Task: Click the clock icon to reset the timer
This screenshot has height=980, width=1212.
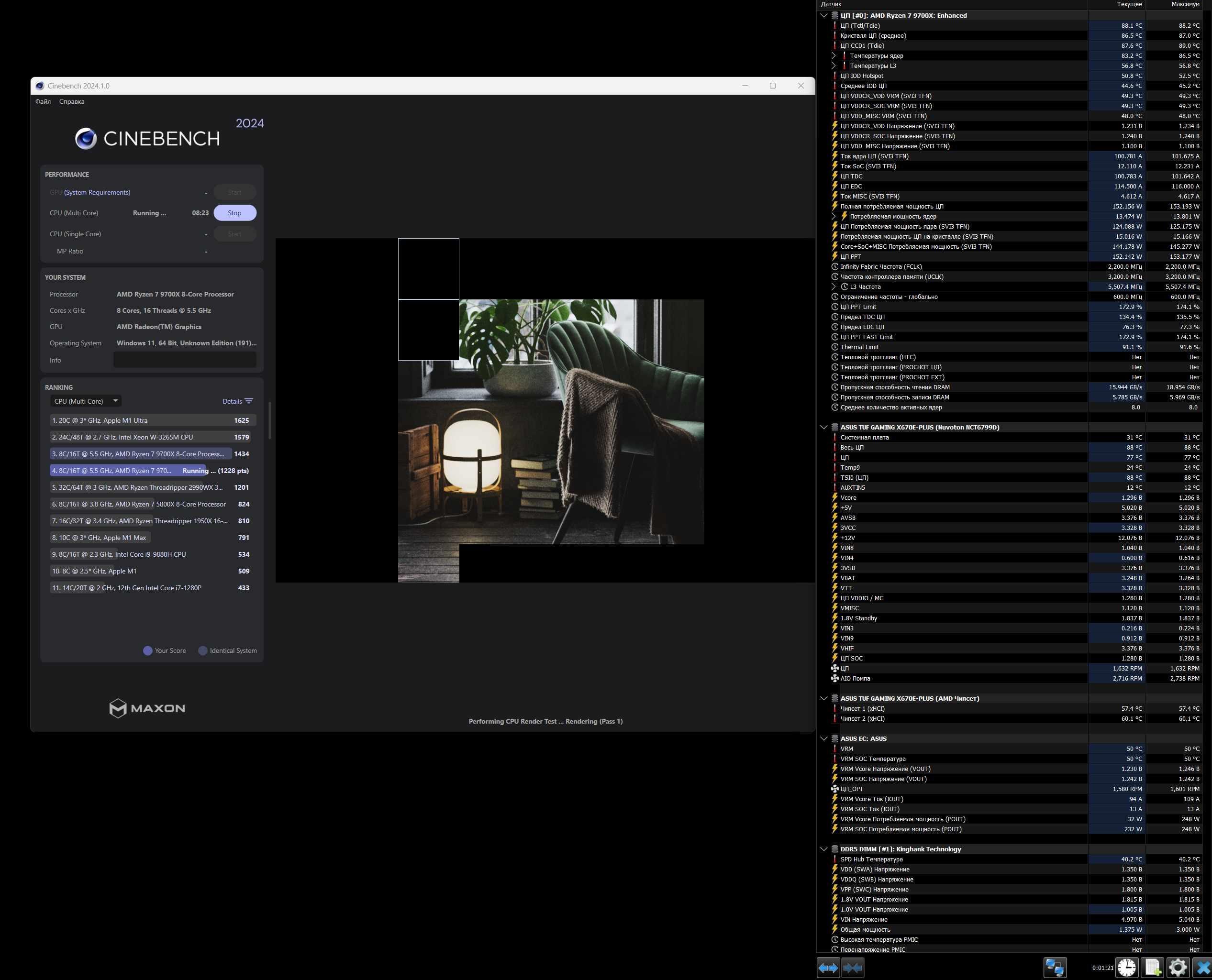Action: [1127, 968]
